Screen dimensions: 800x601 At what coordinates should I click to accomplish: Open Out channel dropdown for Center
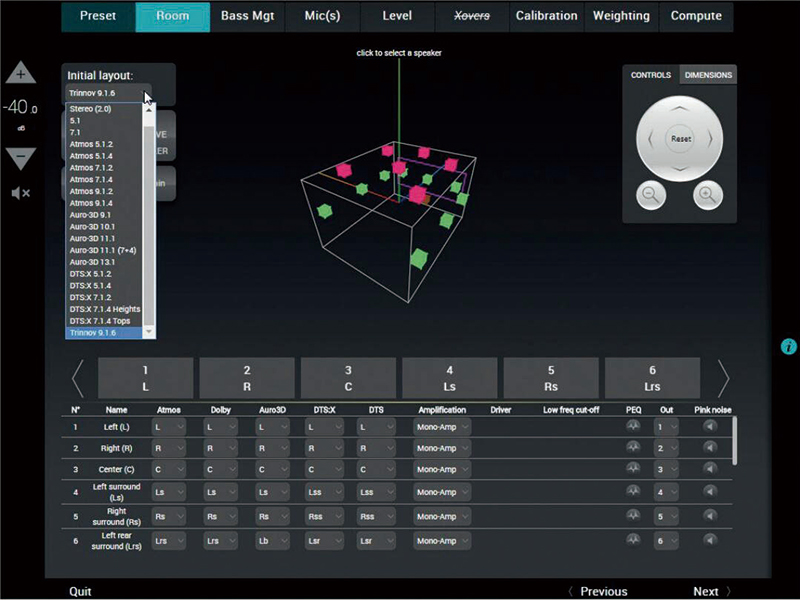(665, 469)
